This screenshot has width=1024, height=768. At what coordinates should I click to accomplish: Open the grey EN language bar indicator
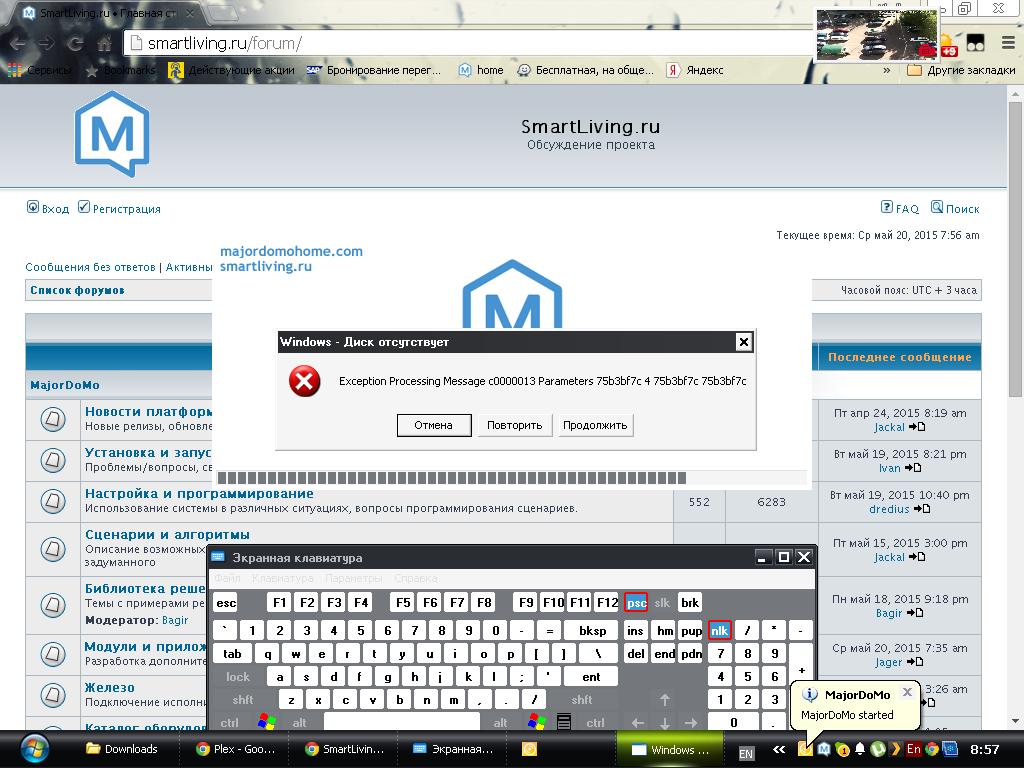pyautogui.click(x=745, y=754)
